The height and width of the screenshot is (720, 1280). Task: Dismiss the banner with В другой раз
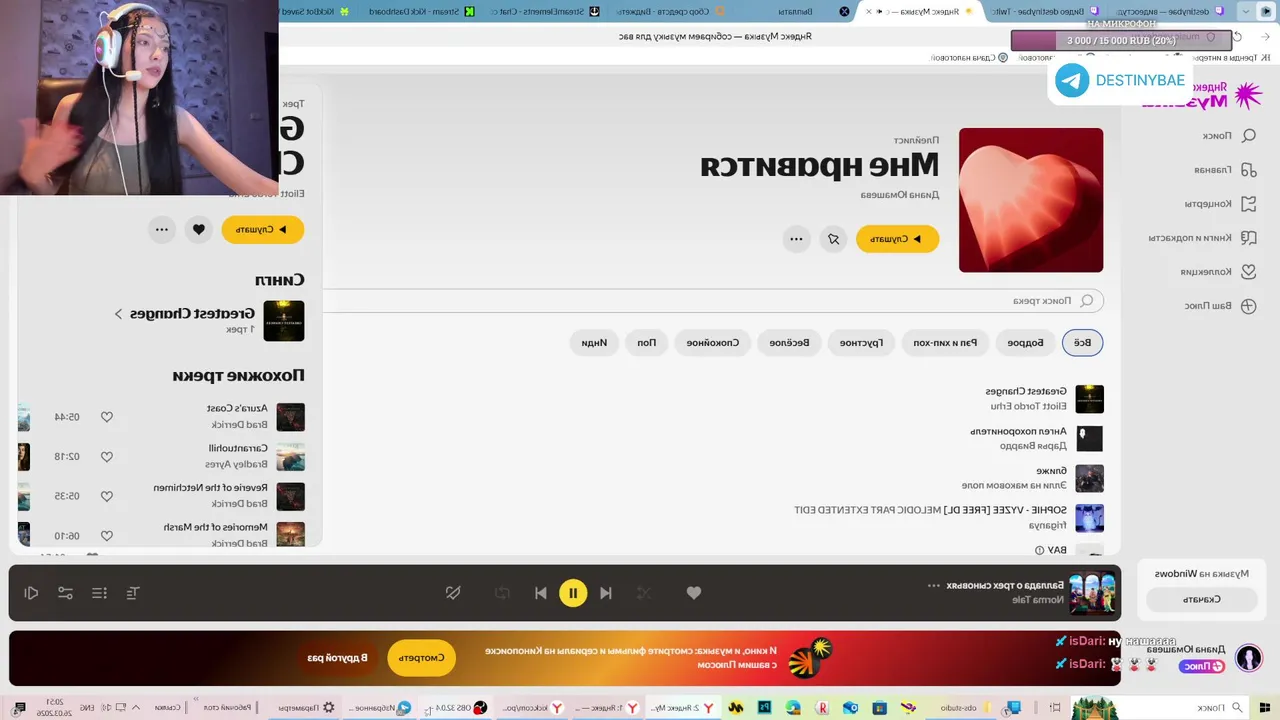337,658
